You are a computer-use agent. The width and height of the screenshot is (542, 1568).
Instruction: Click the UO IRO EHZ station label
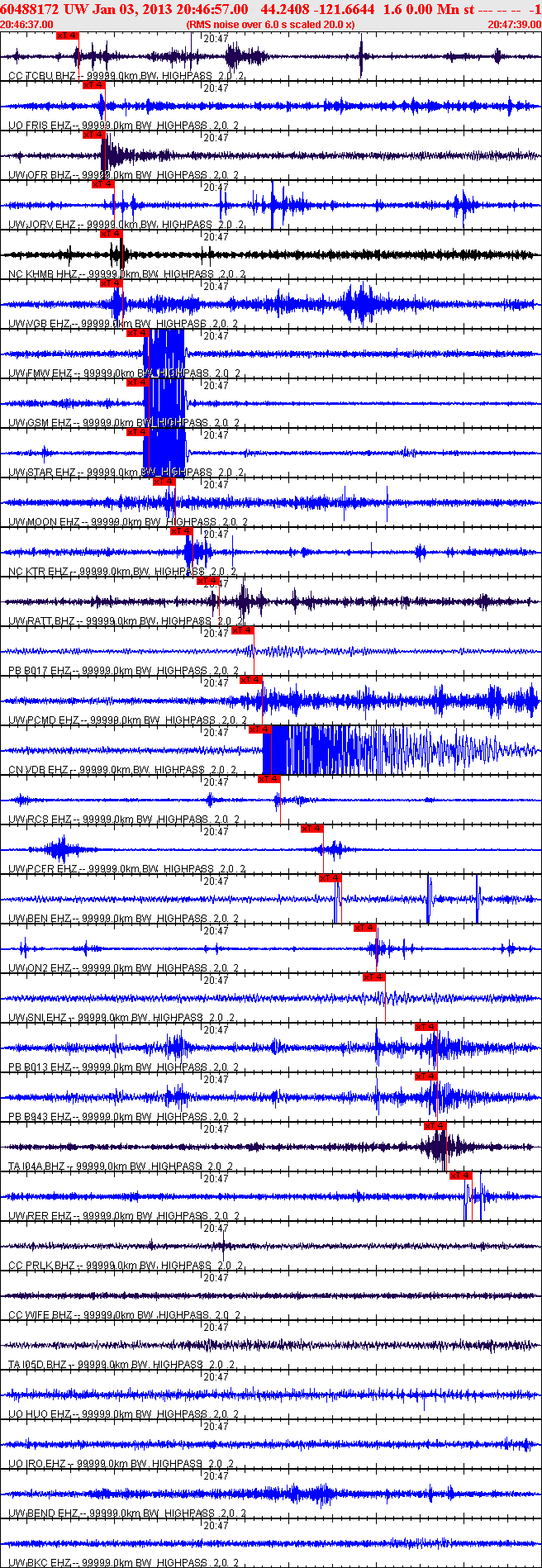38,1464
